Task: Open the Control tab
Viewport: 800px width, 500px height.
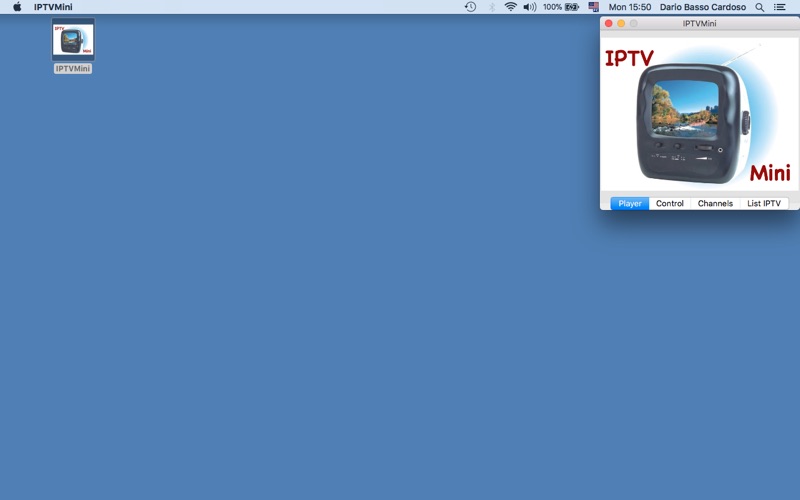Action: (669, 203)
